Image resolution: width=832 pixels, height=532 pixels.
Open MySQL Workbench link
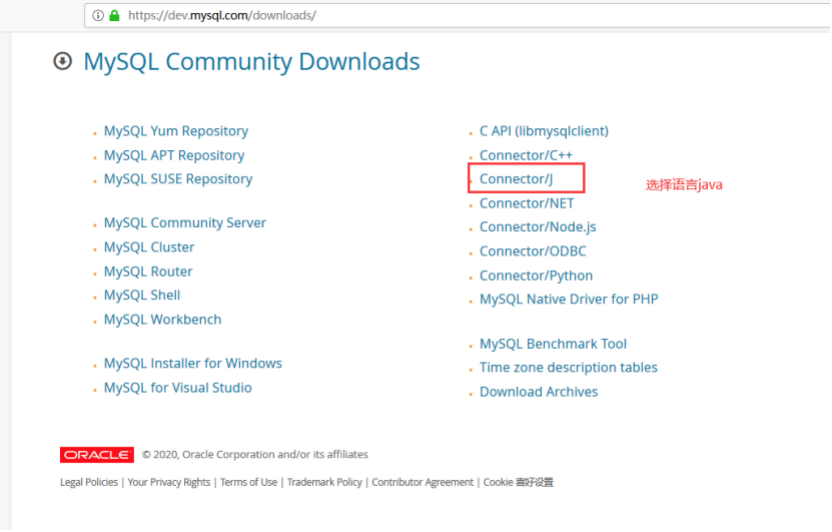point(162,320)
